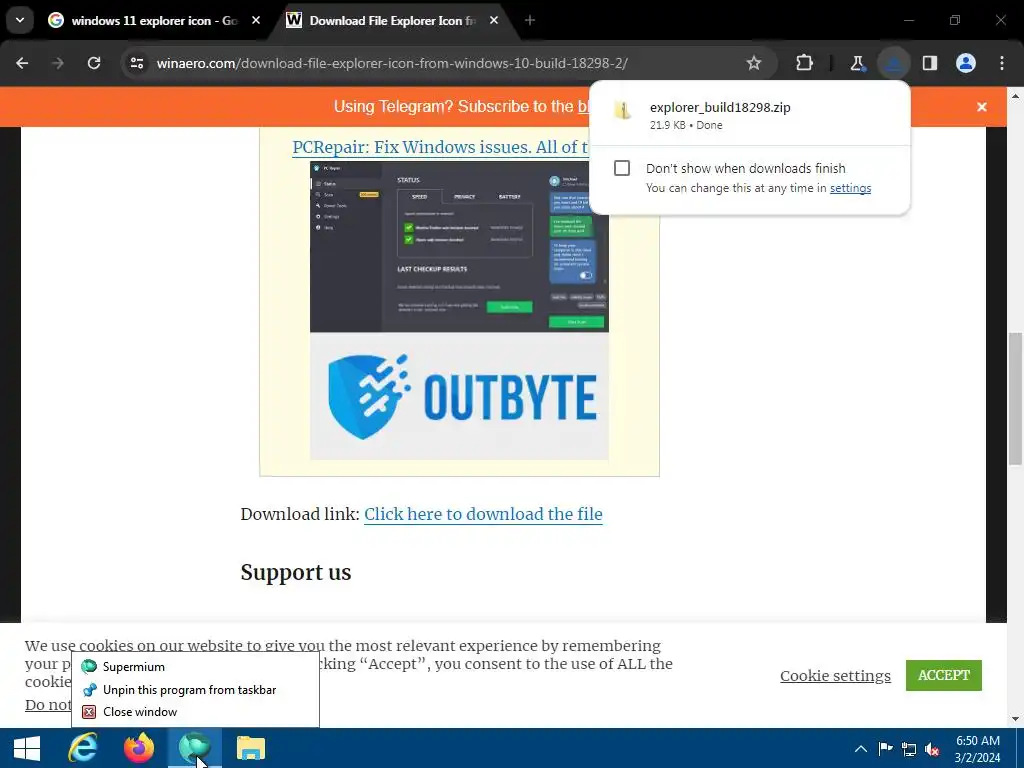Viewport: 1024px width, 768px height.
Task: Open site information icon in address bar
Action: click(x=137, y=63)
